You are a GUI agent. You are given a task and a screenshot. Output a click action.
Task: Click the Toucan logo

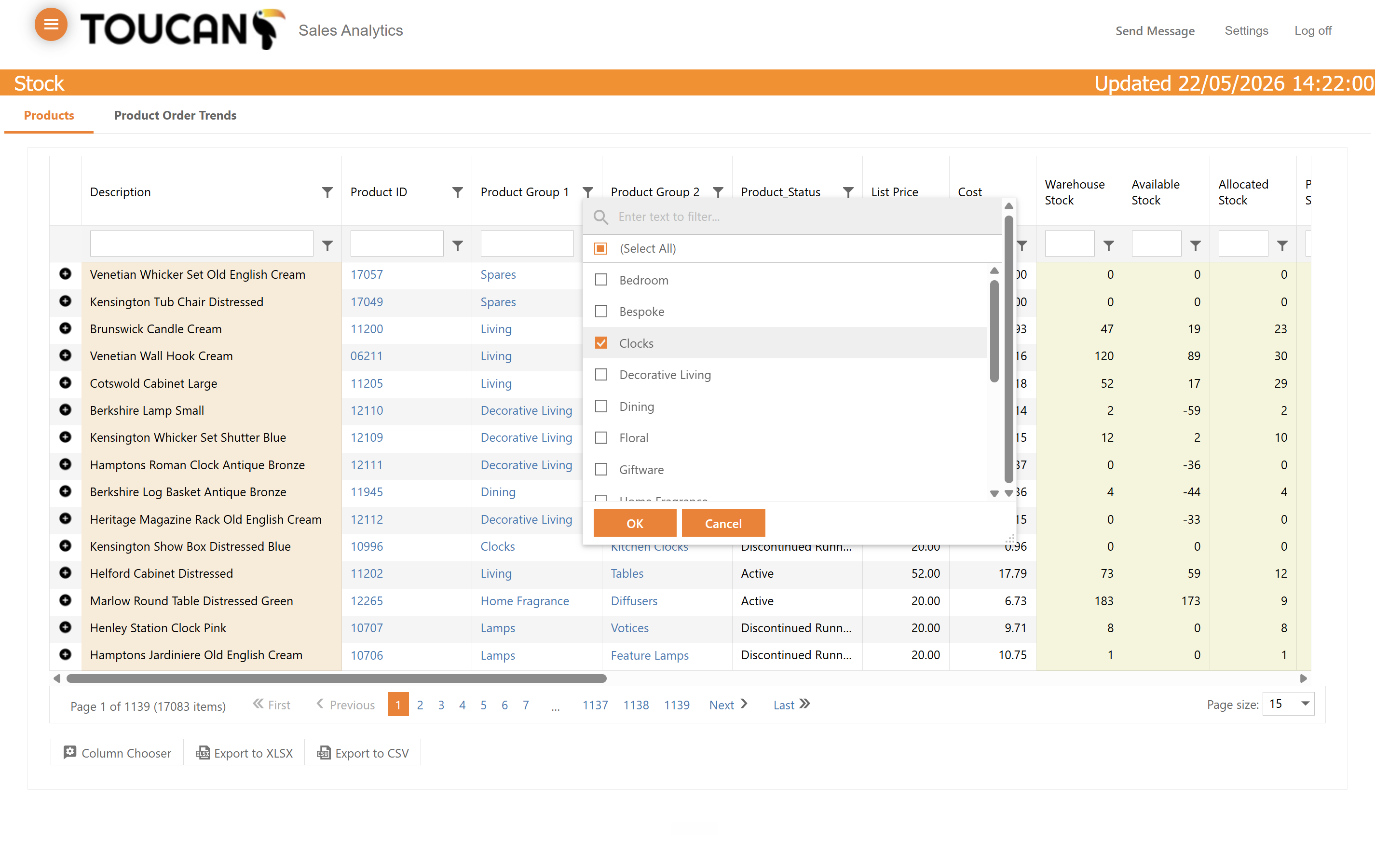coord(182,29)
